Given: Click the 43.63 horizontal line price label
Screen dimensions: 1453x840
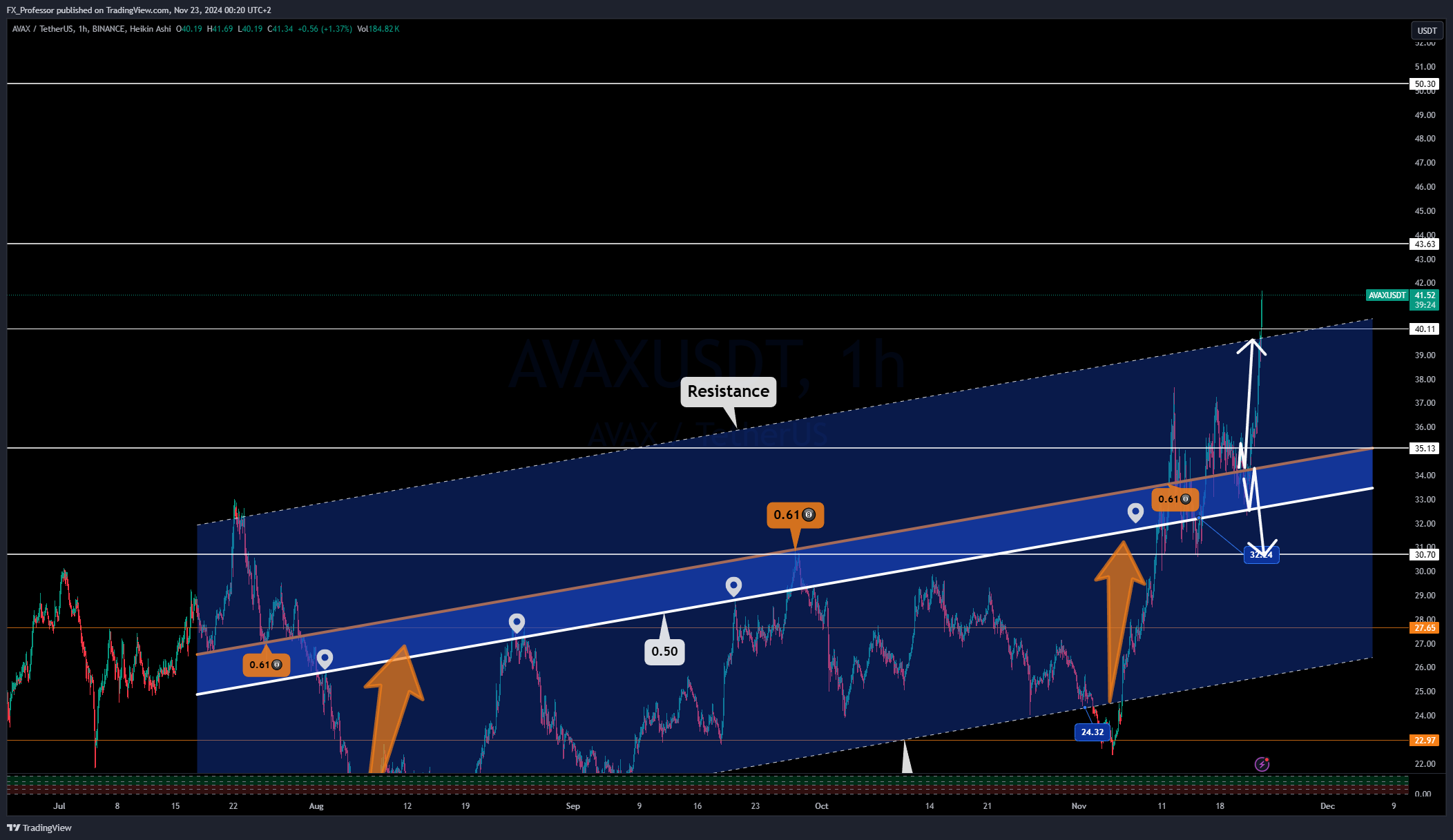Looking at the screenshot, I should pyautogui.click(x=1424, y=244).
